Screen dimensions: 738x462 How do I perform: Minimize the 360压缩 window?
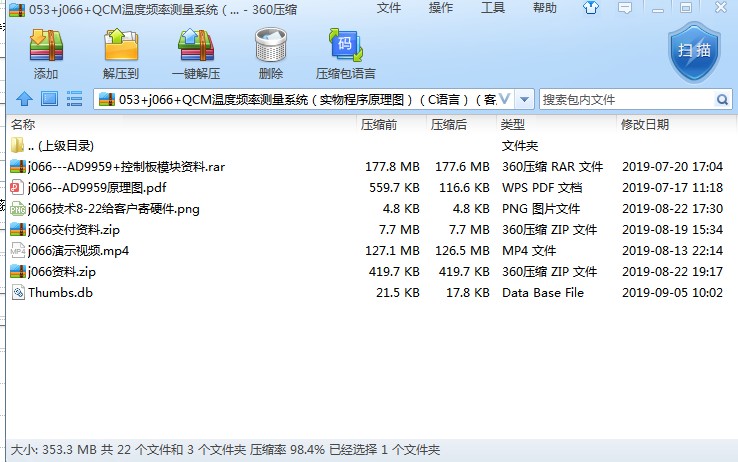click(x=658, y=8)
